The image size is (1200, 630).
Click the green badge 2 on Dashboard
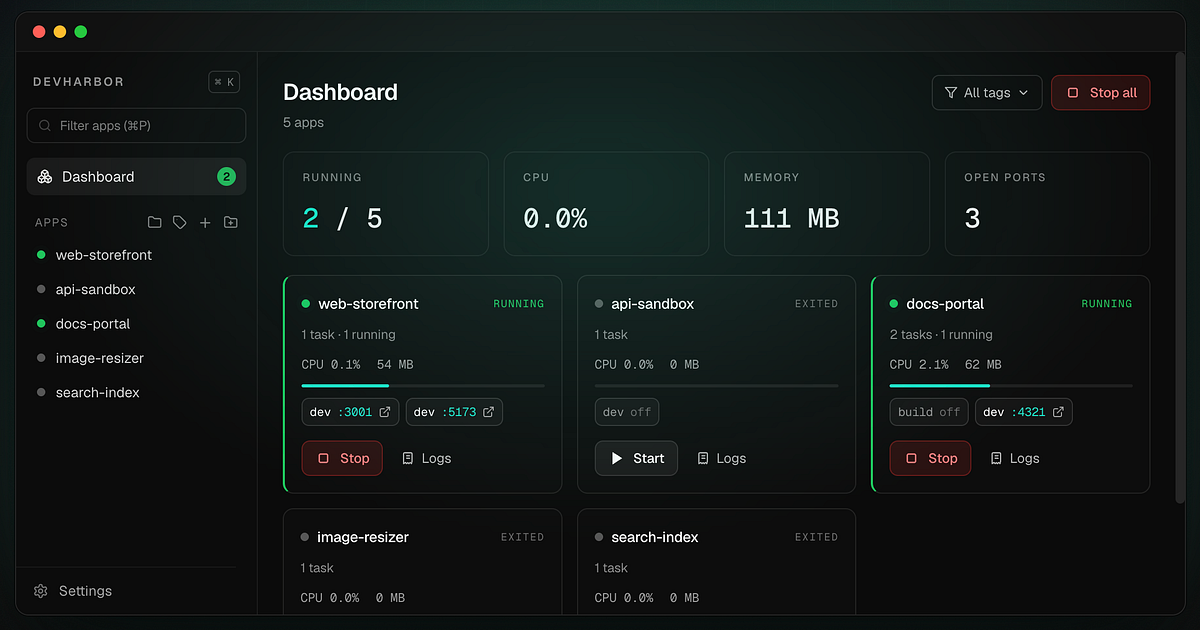click(x=227, y=177)
